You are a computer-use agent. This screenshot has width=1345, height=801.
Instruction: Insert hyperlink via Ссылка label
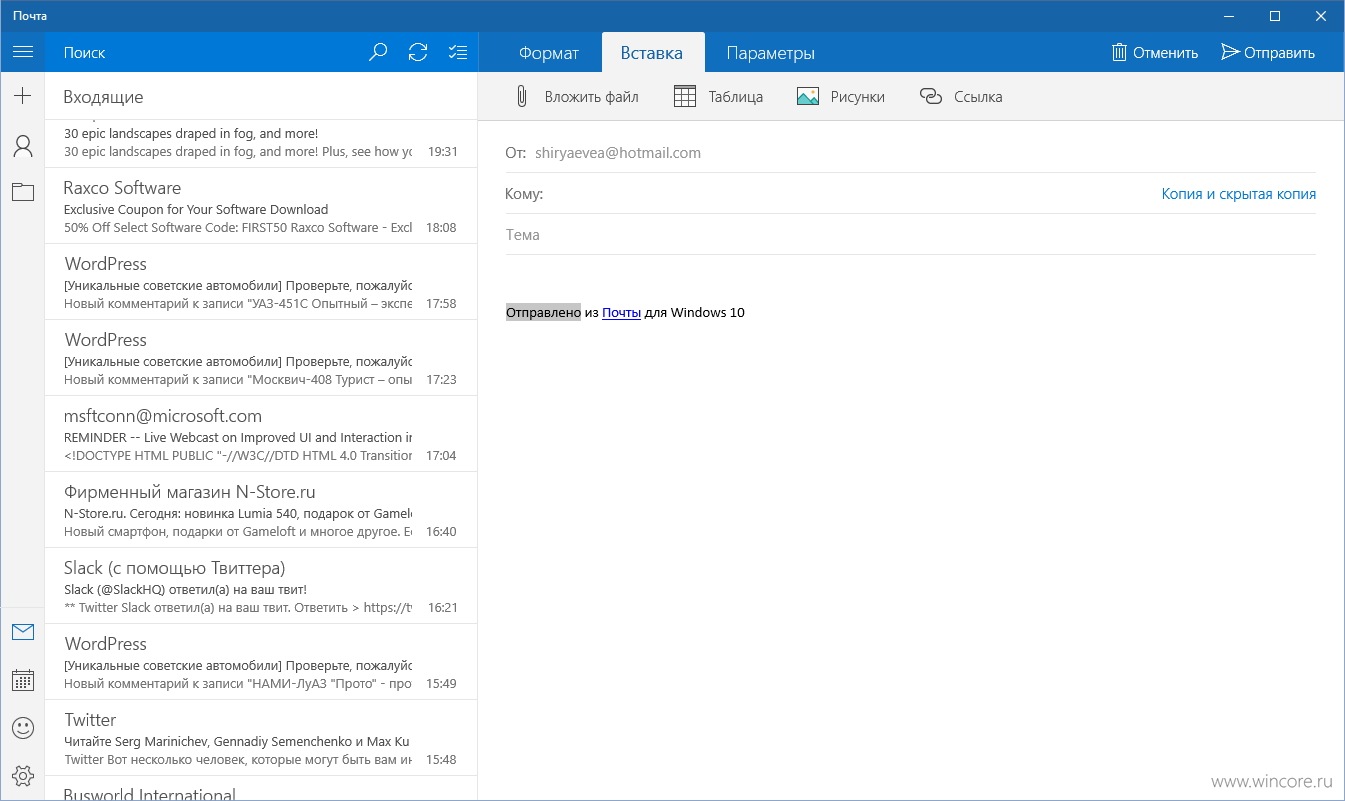click(x=978, y=97)
